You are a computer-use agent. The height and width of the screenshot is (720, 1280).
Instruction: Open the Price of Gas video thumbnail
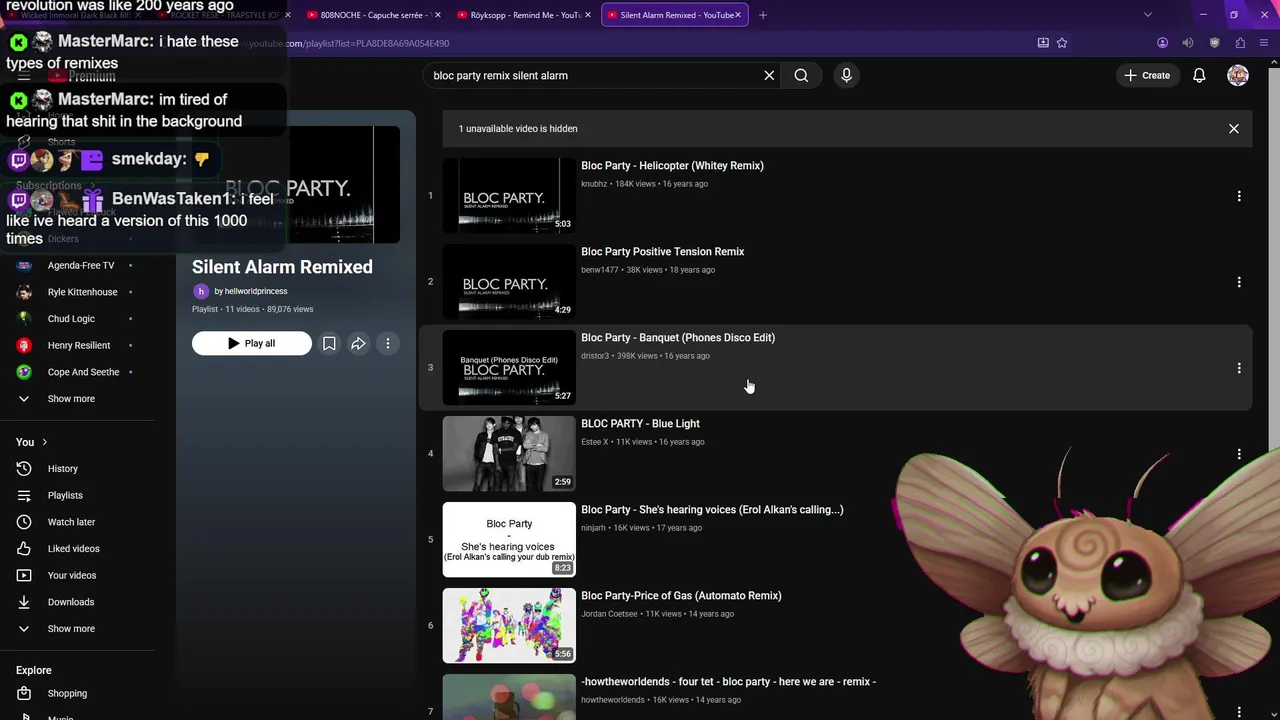509,625
